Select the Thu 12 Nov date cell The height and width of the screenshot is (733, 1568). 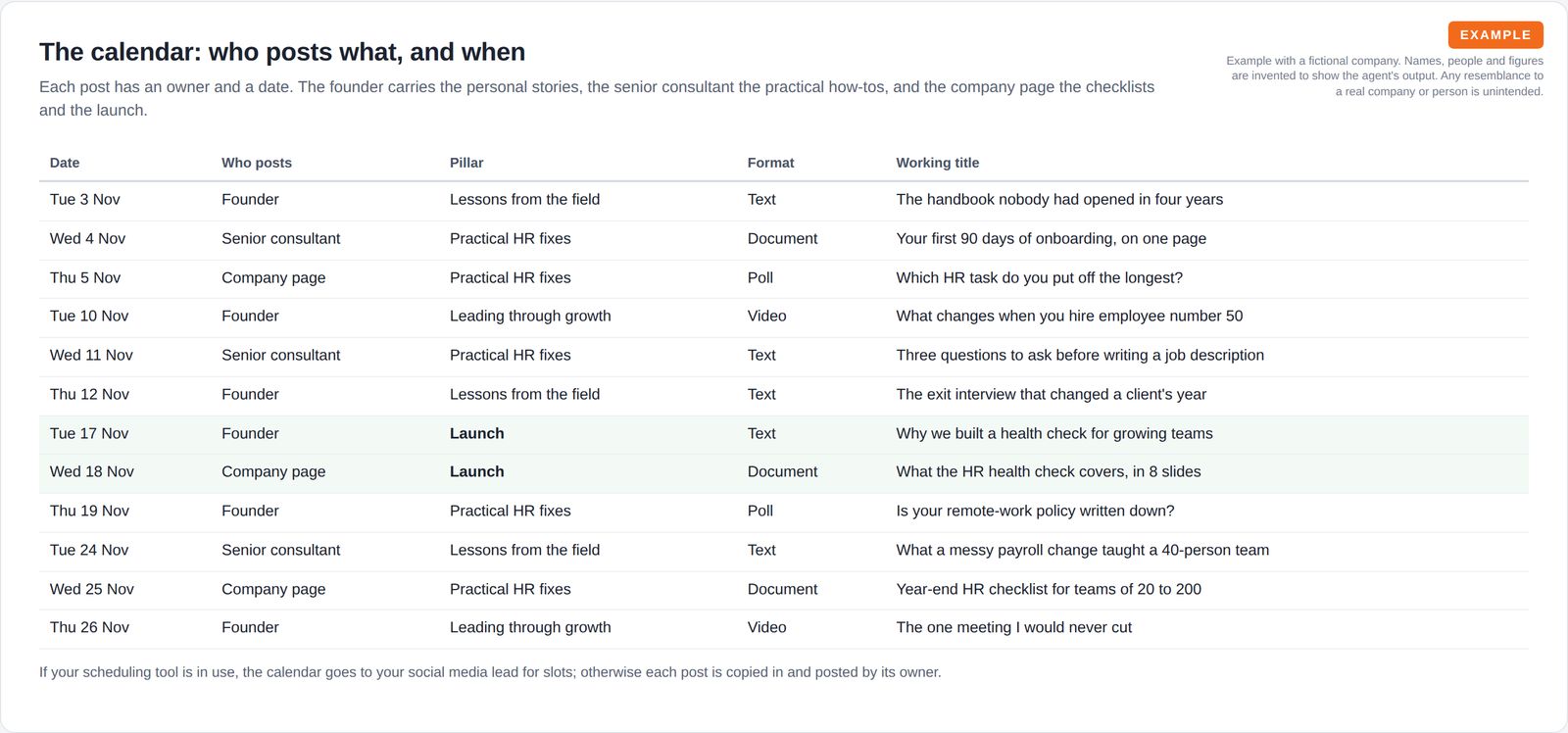coord(89,395)
